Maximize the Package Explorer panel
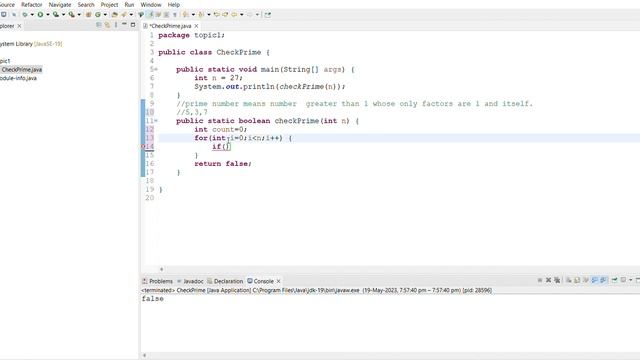Screen dimensions: 640x360 (x=133, y=24)
